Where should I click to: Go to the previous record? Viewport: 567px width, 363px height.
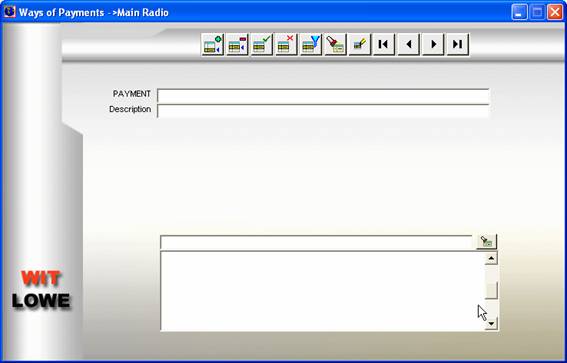click(x=409, y=45)
